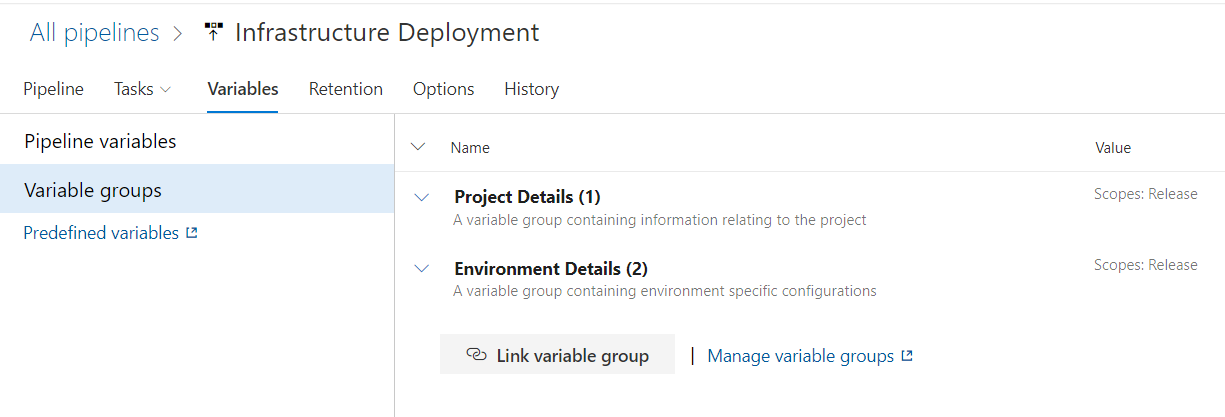Collapse the Project Details variable group

coord(422,197)
